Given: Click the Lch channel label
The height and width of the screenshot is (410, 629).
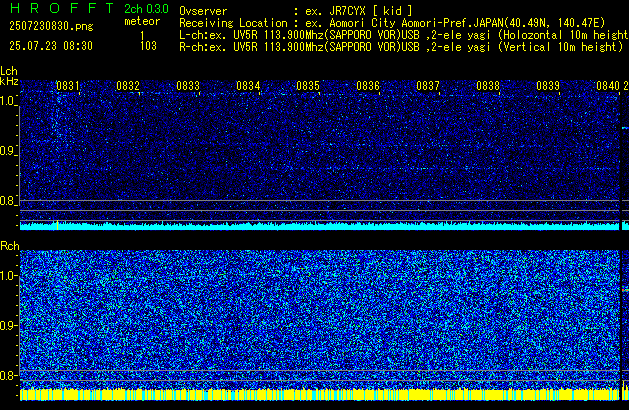Looking at the screenshot, I should pyautogui.click(x=9, y=71).
